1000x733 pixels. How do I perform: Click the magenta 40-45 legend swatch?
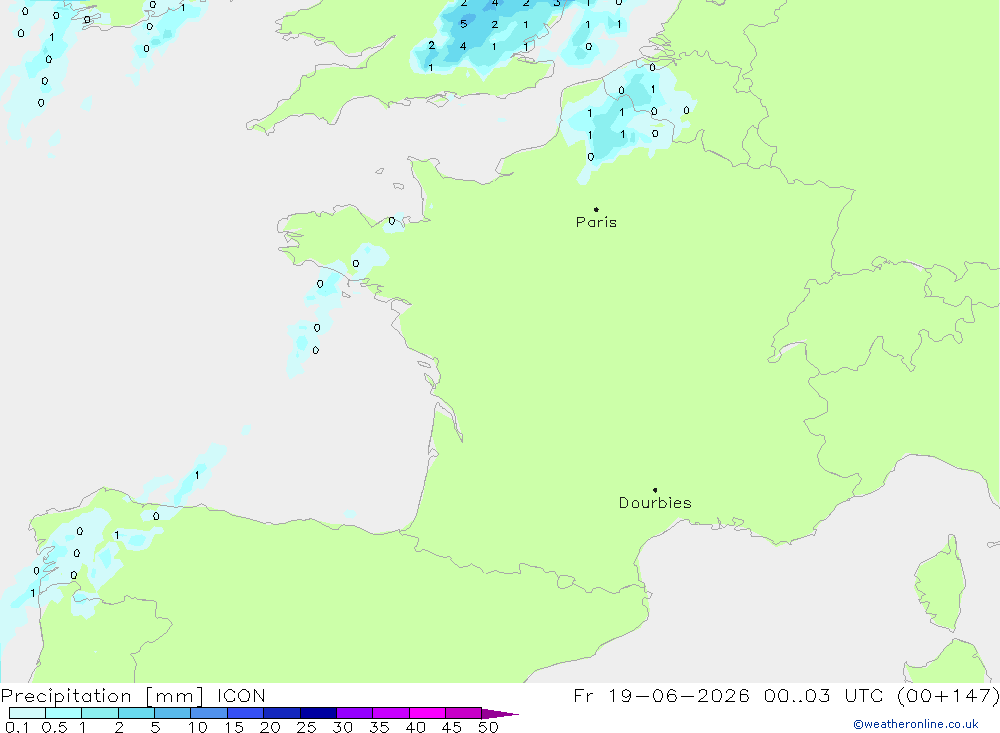click(x=427, y=713)
